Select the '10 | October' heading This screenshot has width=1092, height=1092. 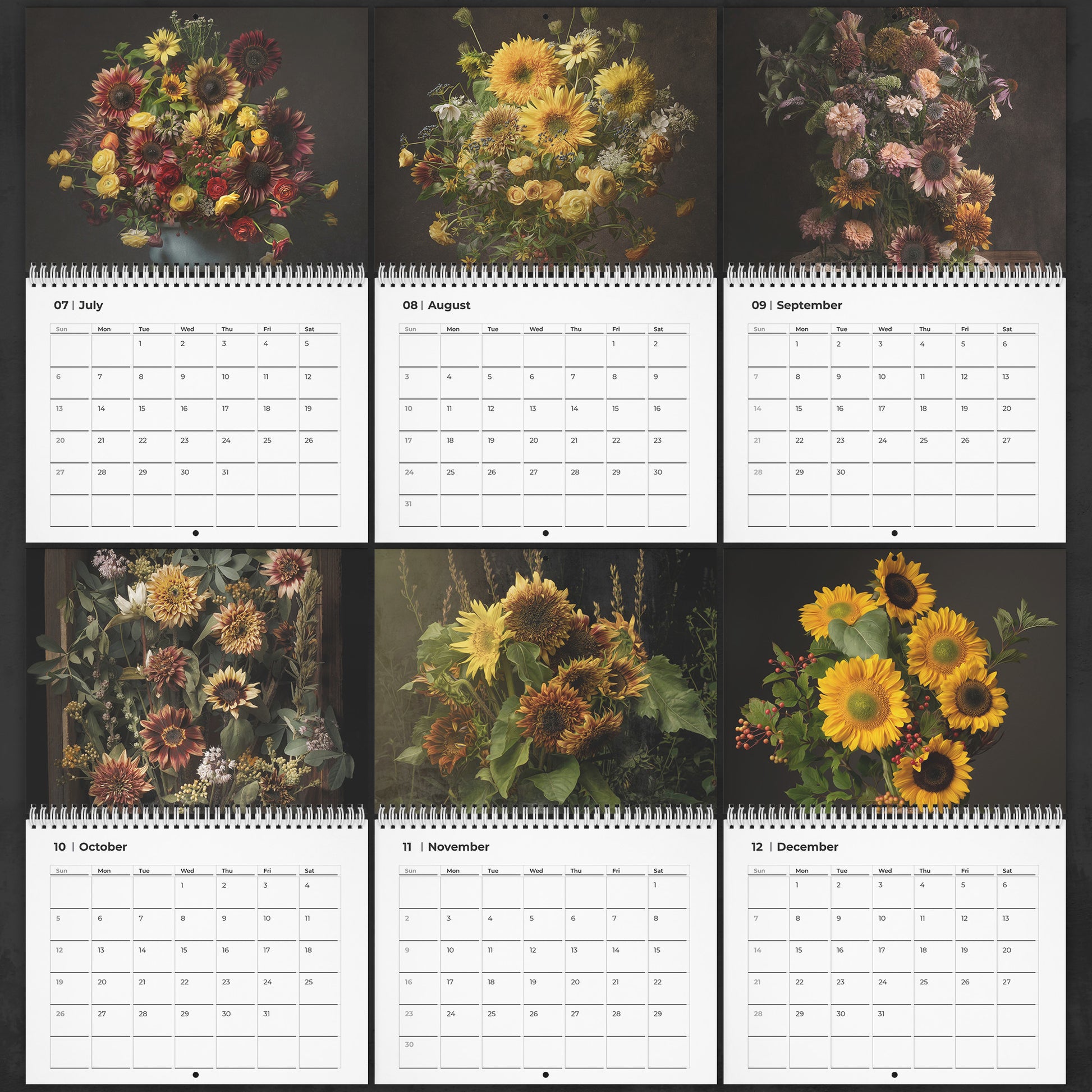[90, 847]
